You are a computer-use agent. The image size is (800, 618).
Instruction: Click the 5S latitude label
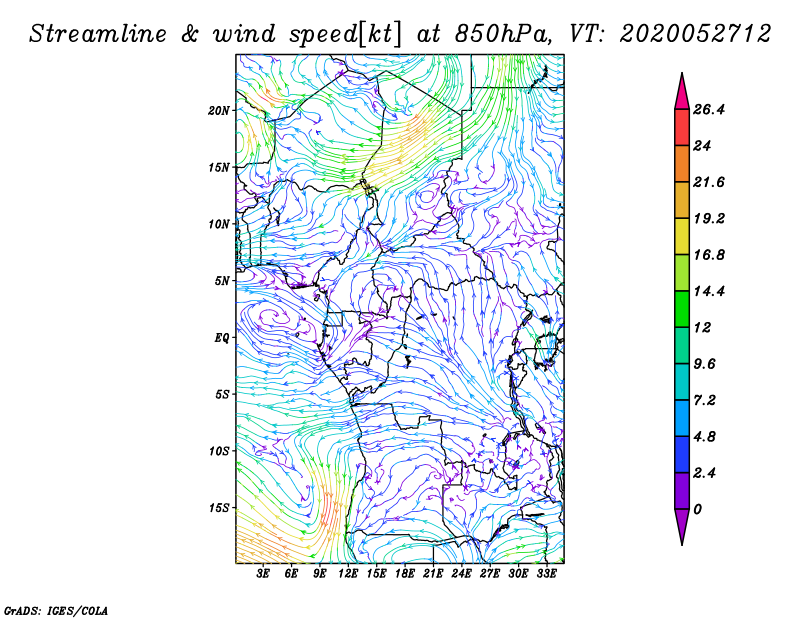coord(222,394)
